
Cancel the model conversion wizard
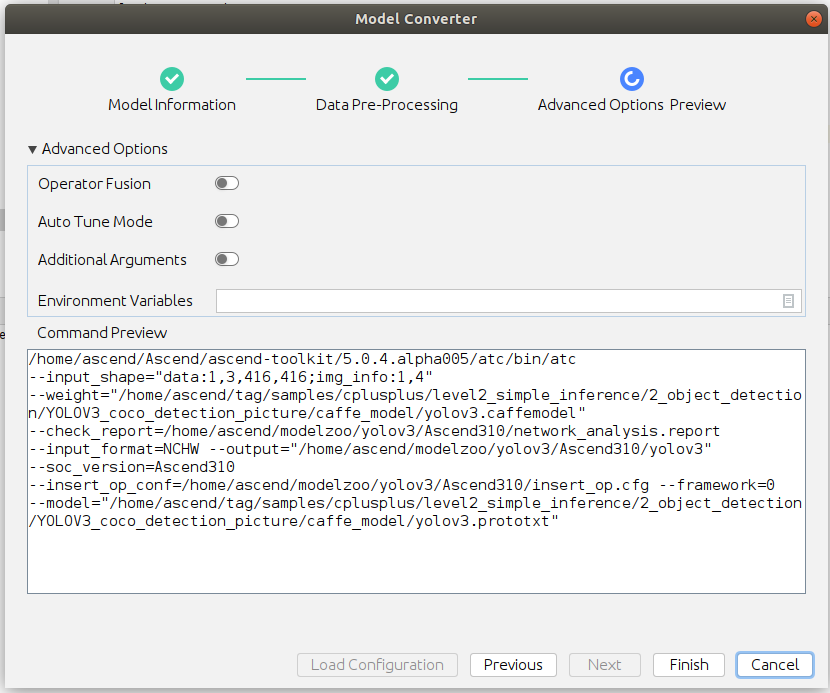pyautogui.click(x=775, y=665)
